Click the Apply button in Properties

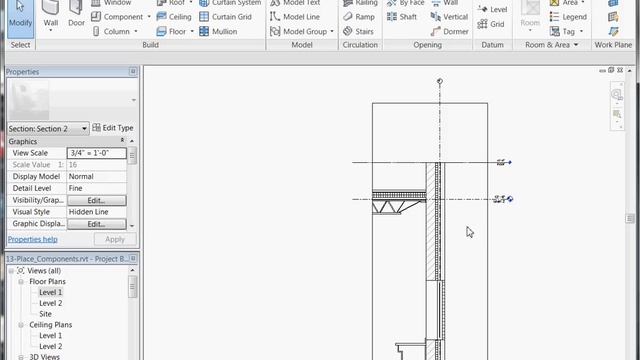[x=115, y=239]
